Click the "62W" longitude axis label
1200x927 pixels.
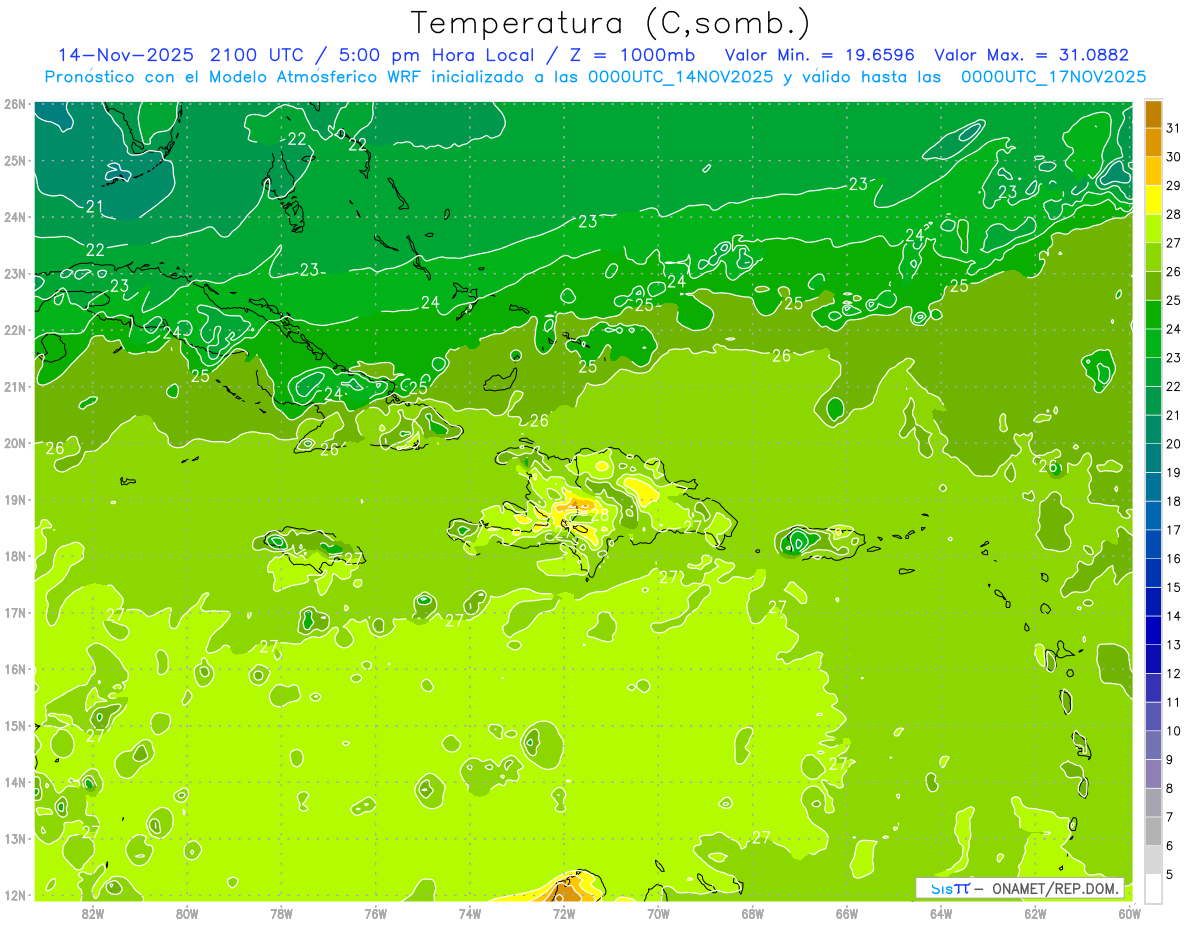click(1035, 913)
